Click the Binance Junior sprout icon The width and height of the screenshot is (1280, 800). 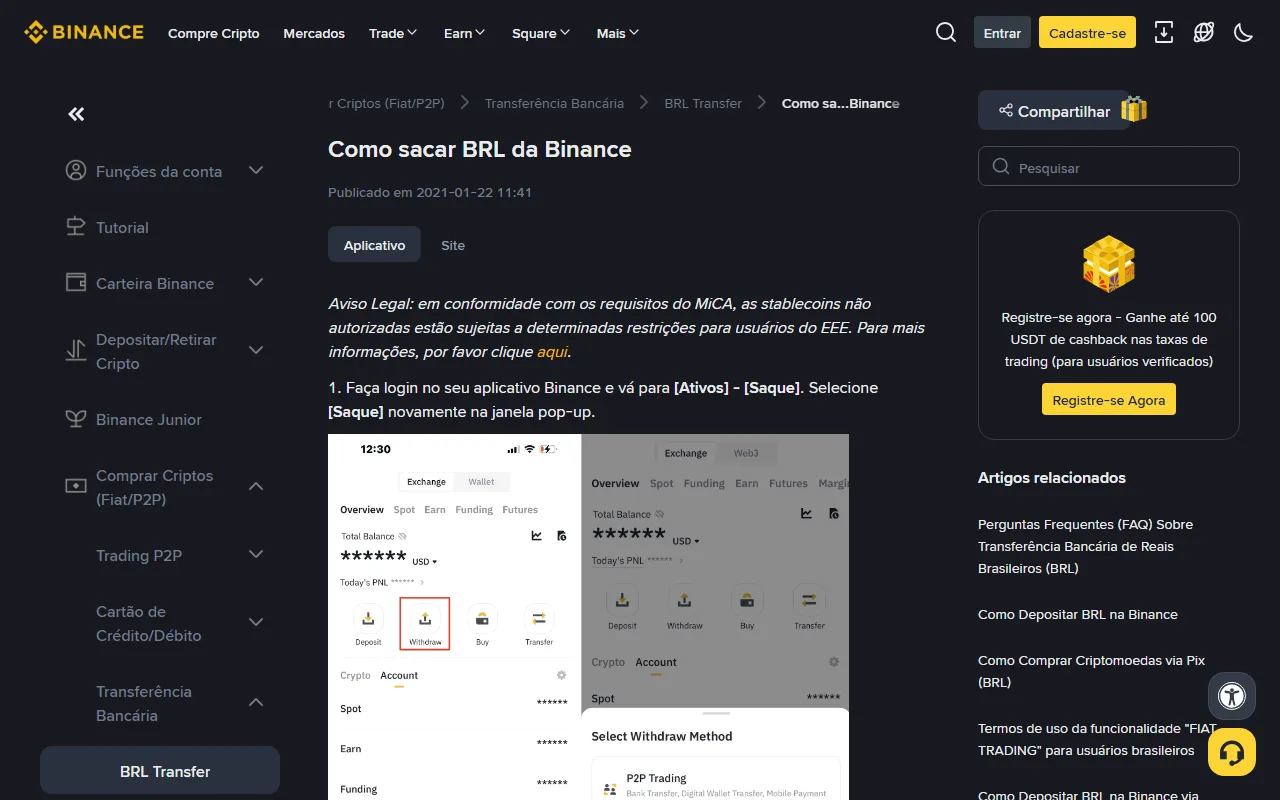coord(76,418)
